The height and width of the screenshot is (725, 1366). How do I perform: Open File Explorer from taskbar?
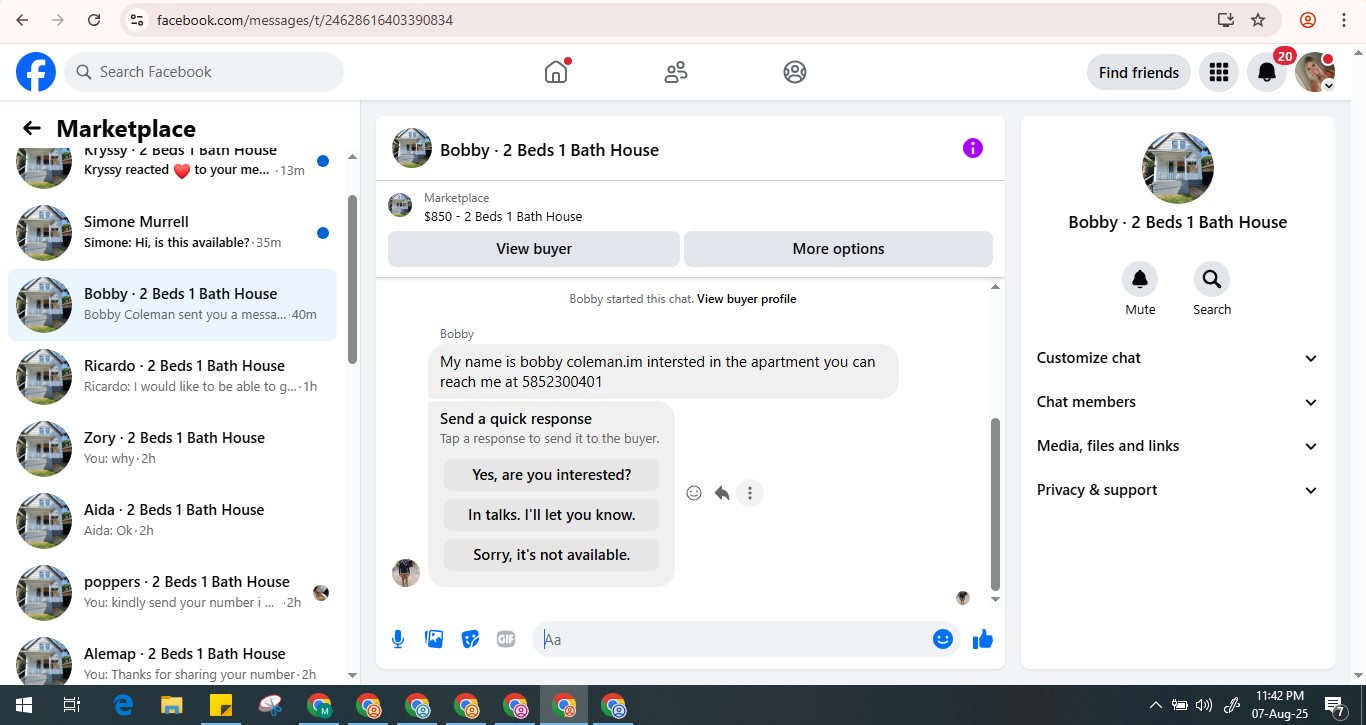click(x=172, y=705)
